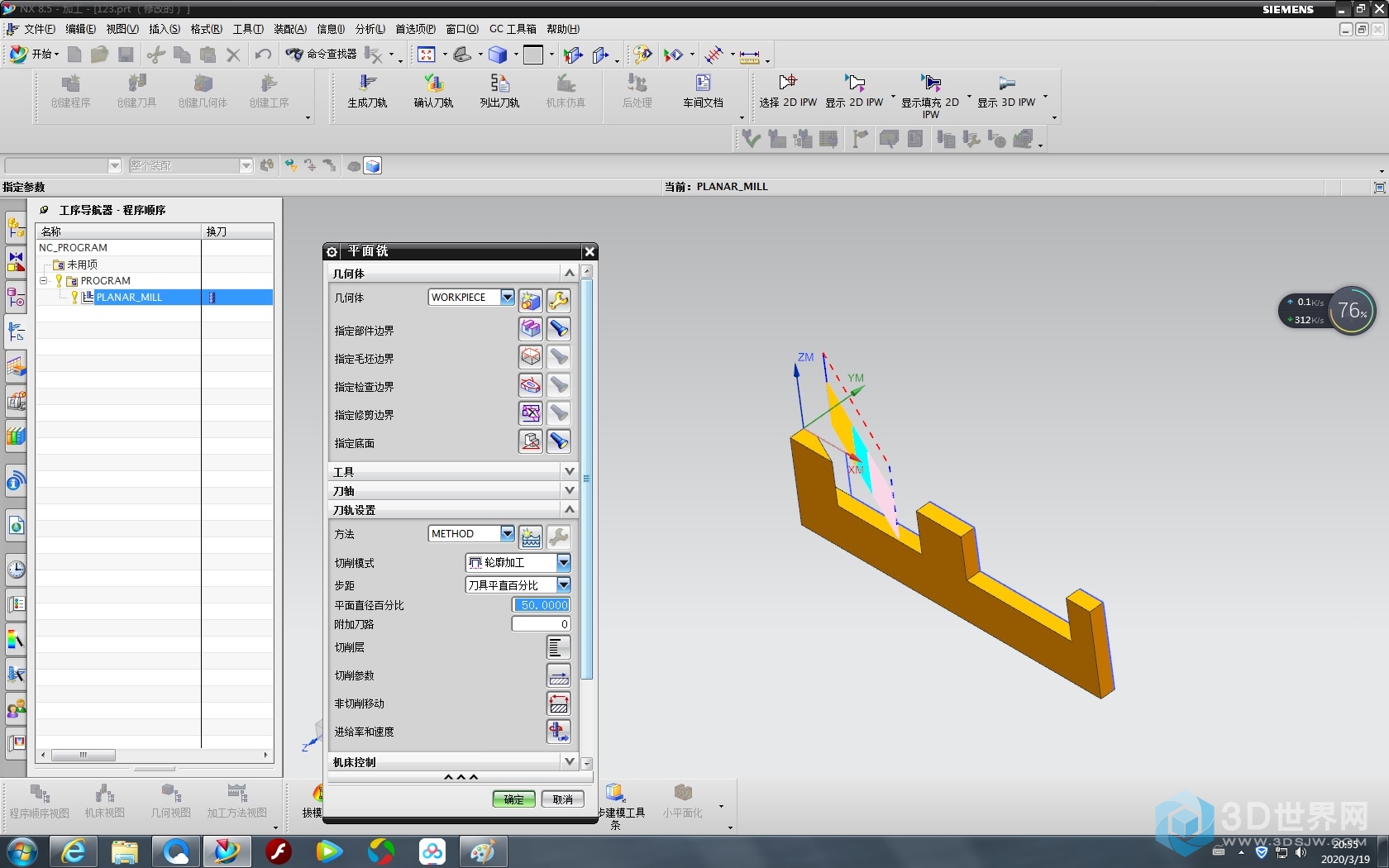The image size is (1389, 868).
Task: Collapse the 刀轨设置 section
Action: pyautogui.click(x=569, y=509)
